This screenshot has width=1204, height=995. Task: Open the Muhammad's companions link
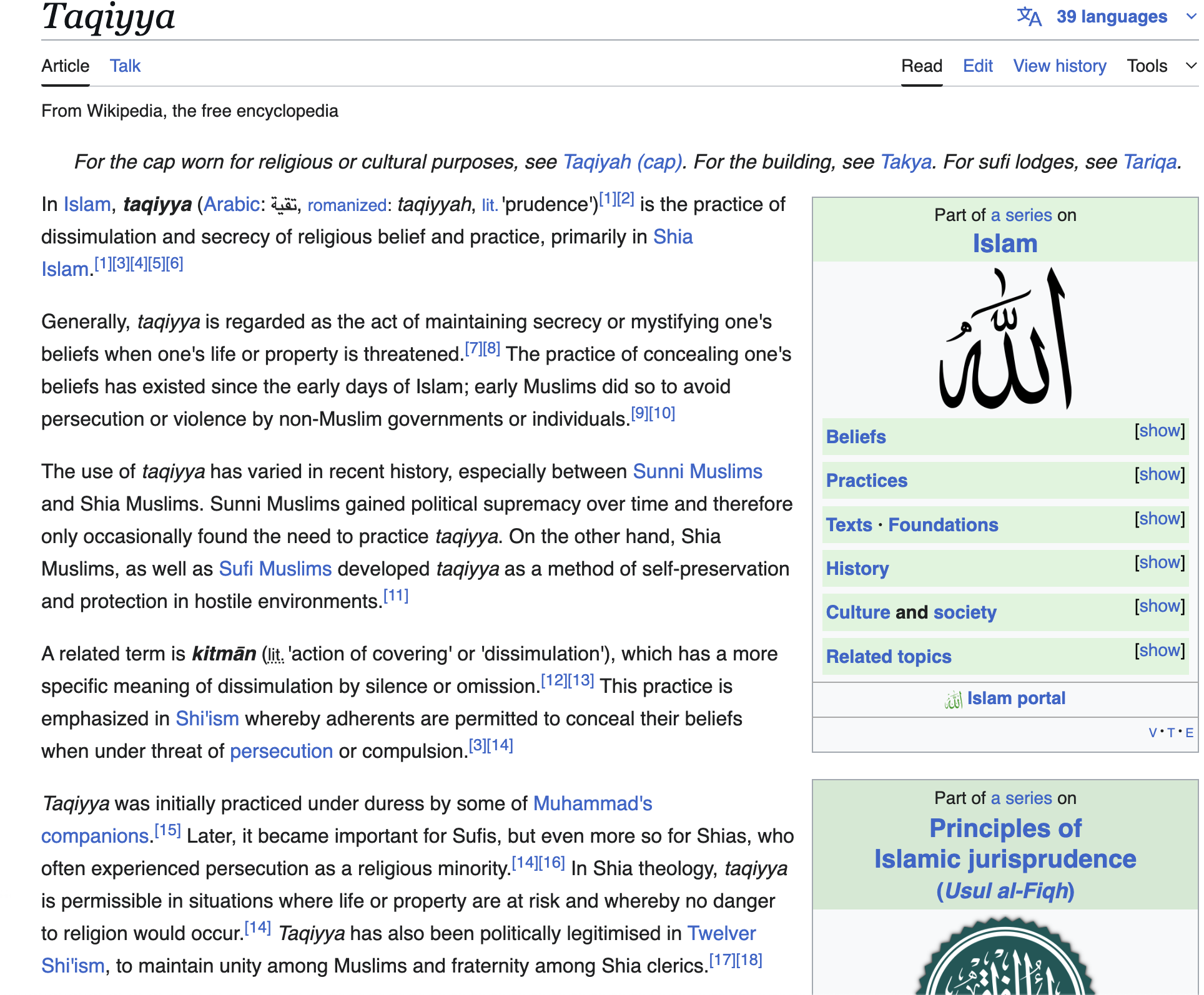coord(593,803)
